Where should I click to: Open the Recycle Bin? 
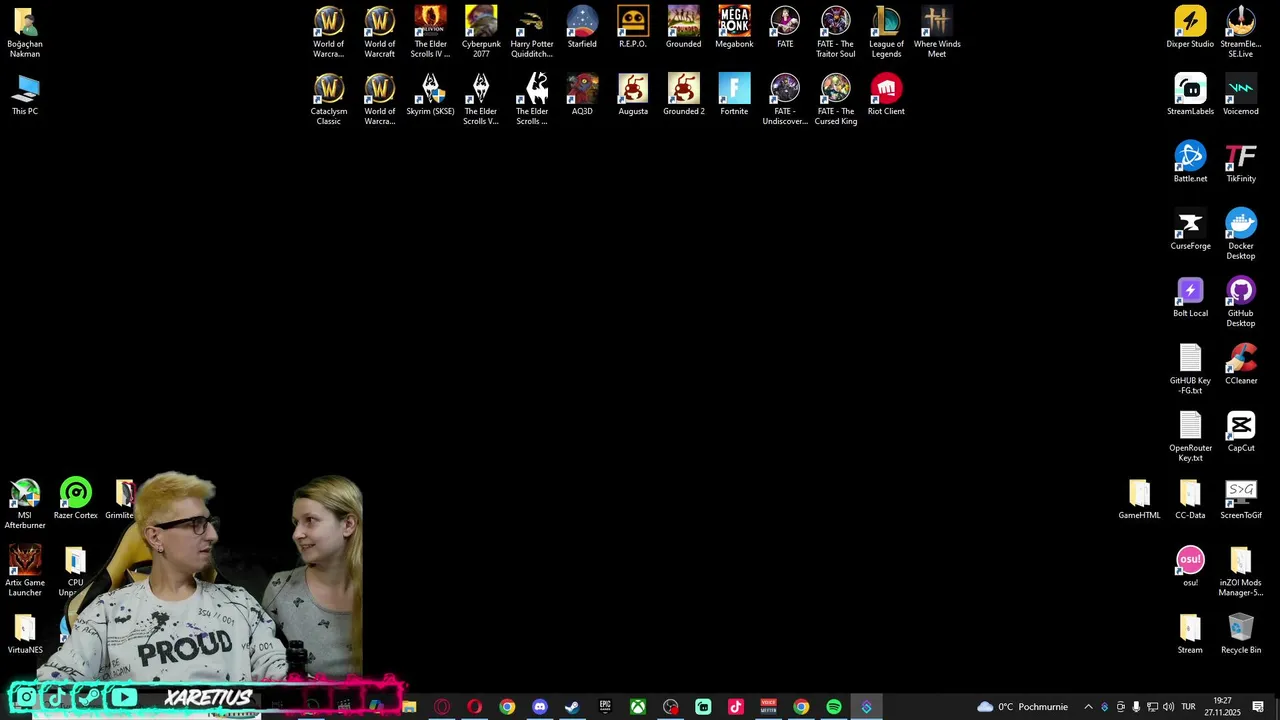click(x=1241, y=632)
